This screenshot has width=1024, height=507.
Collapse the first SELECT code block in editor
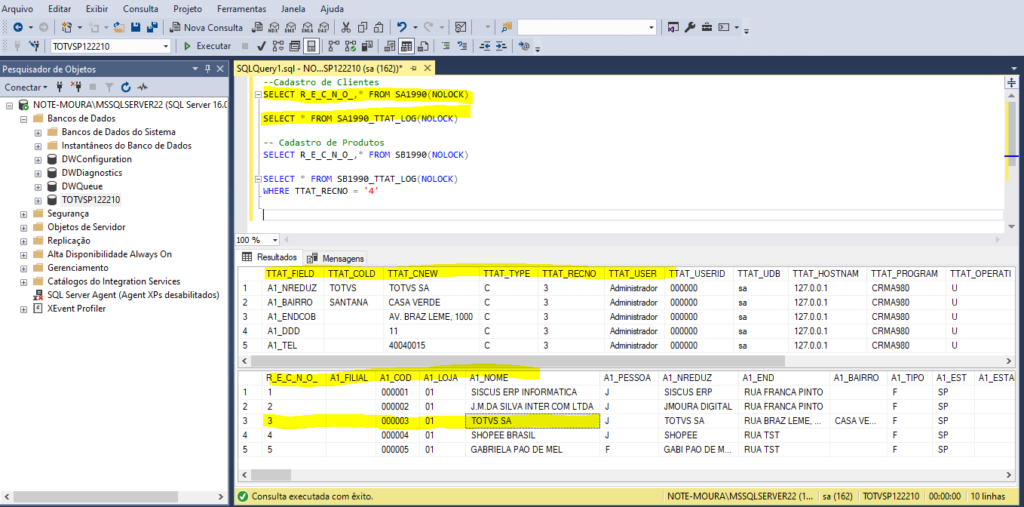[x=257, y=94]
